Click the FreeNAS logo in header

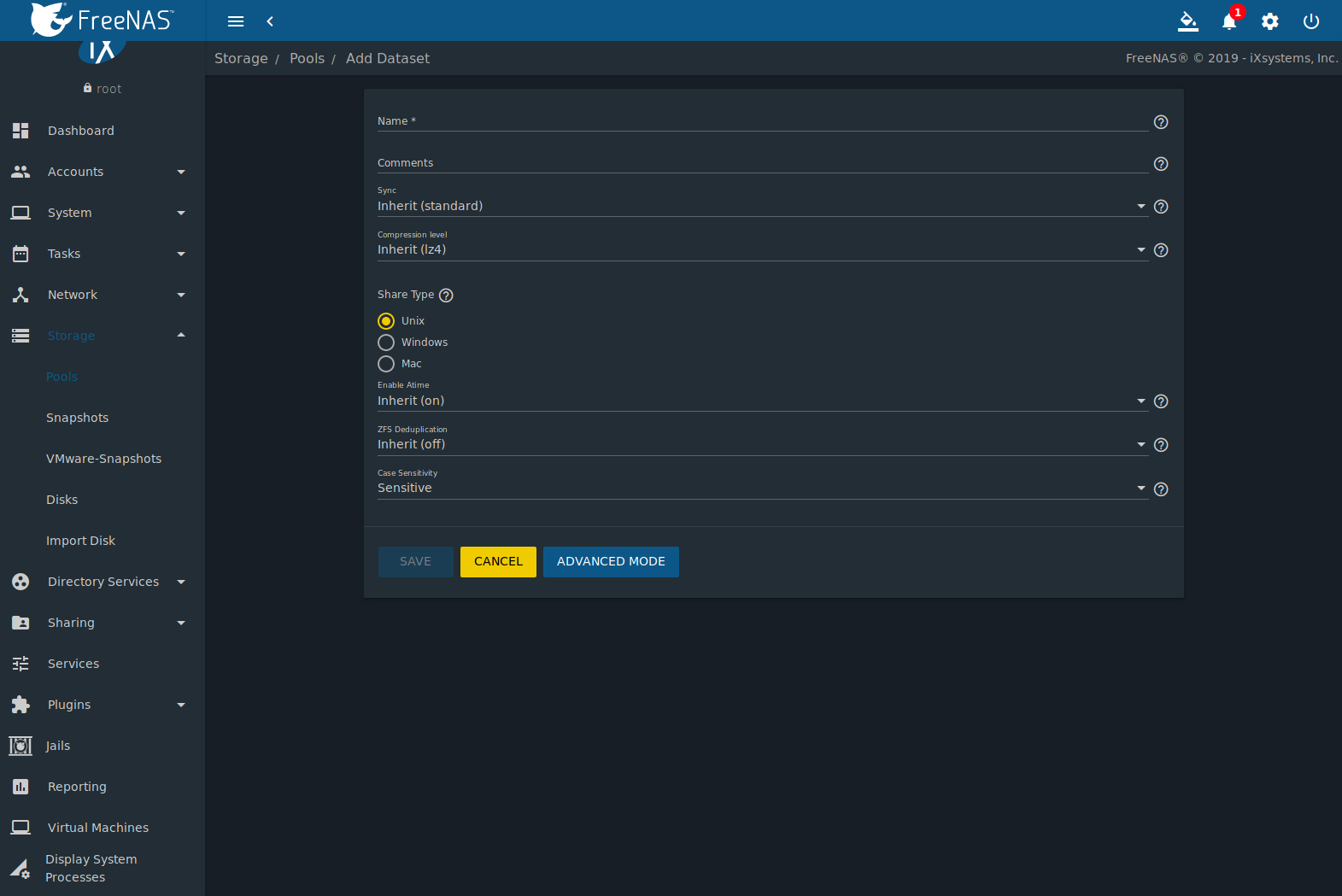click(103, 20)
